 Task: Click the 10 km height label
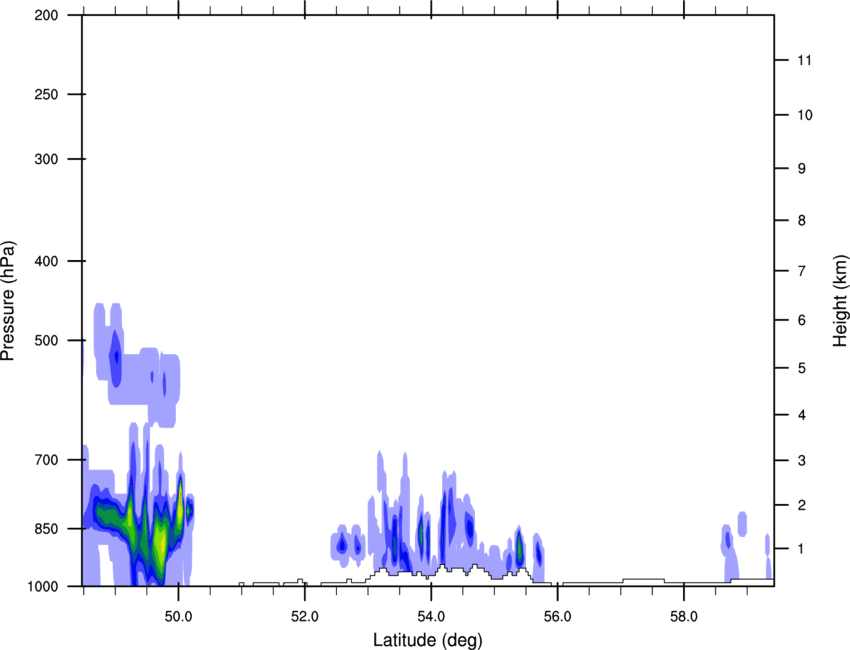tap(805, 115)
